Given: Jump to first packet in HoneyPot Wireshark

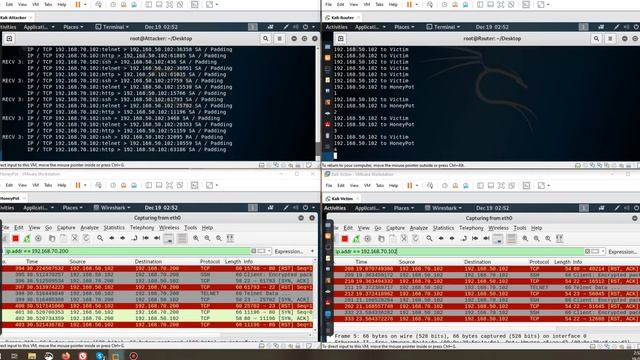Looking at the screenshot, I should pos(146,238).
